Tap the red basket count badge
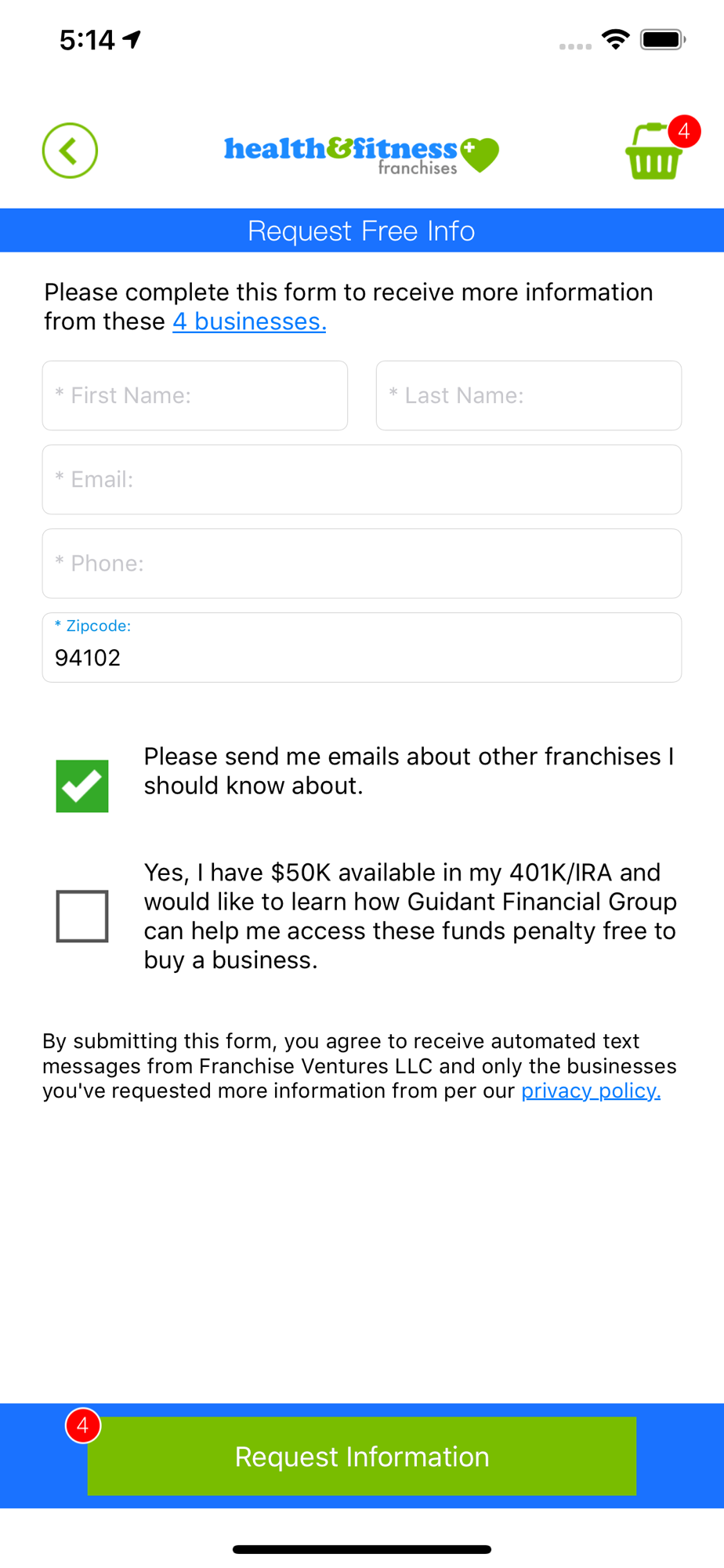This screenshot has width=724, height=1568. [684, 131]
